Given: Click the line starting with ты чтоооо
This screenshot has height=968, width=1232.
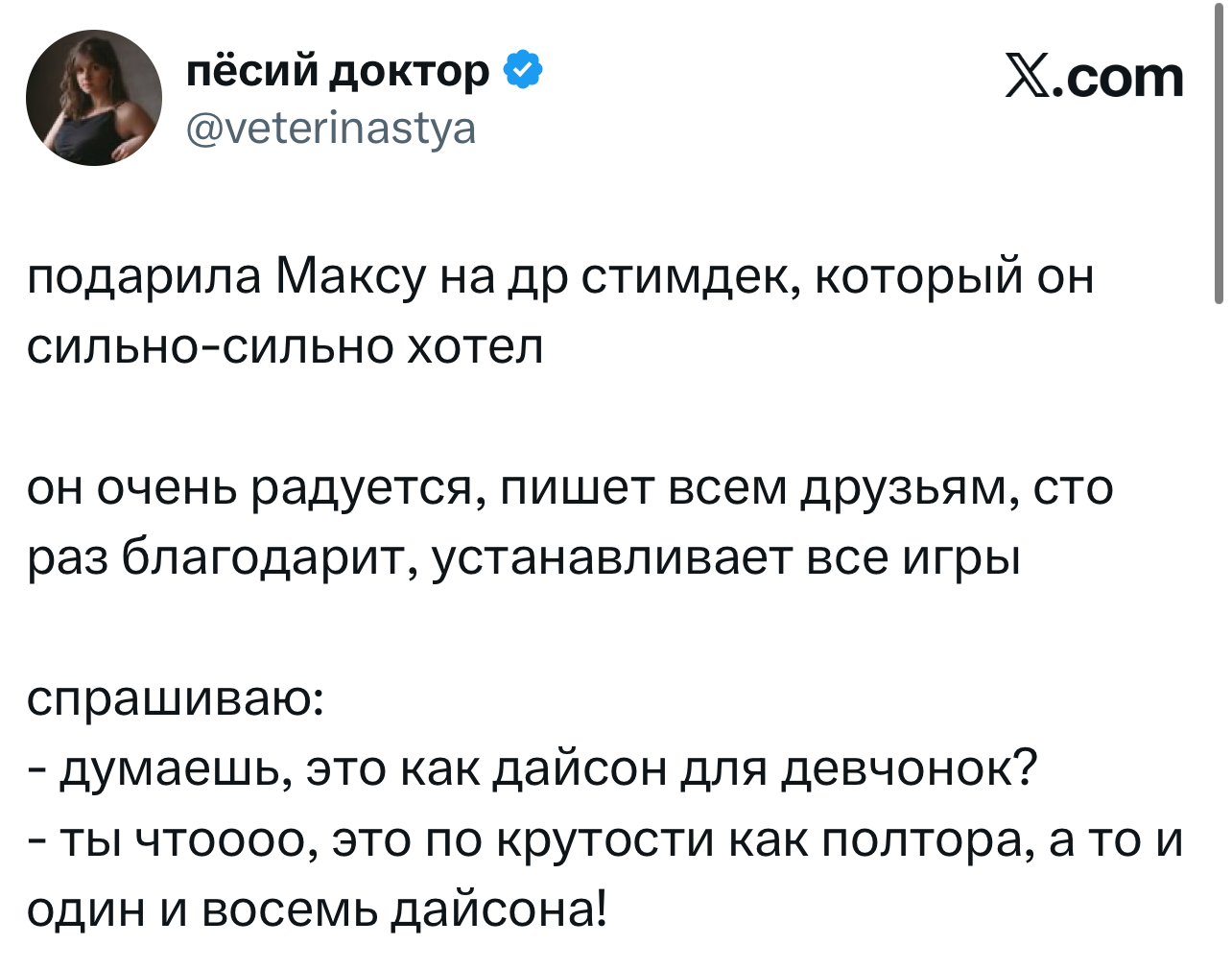Looking at the screenshot, I should click(x=604, y=838).
